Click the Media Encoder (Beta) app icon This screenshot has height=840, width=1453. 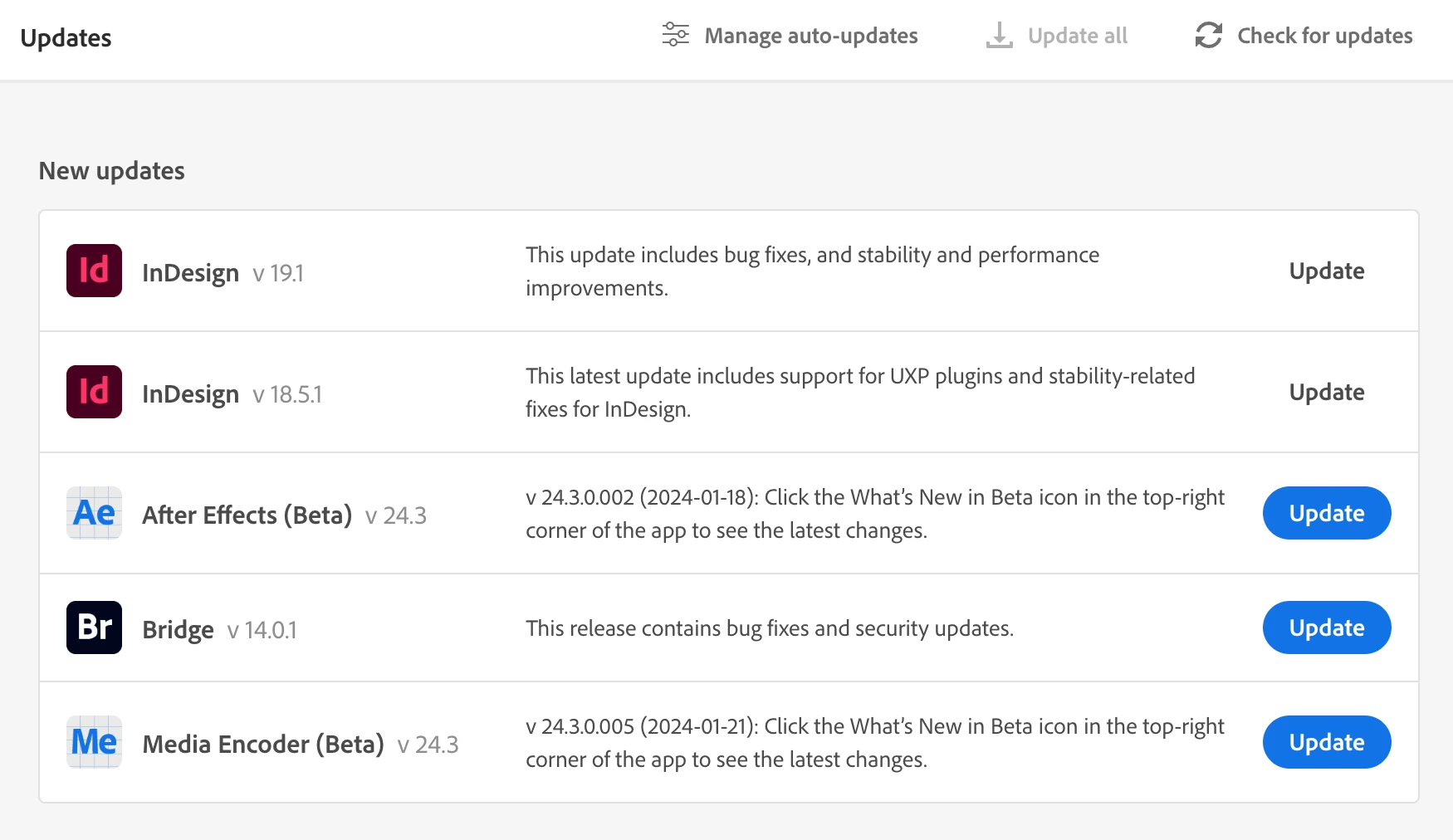pos(94,742)
